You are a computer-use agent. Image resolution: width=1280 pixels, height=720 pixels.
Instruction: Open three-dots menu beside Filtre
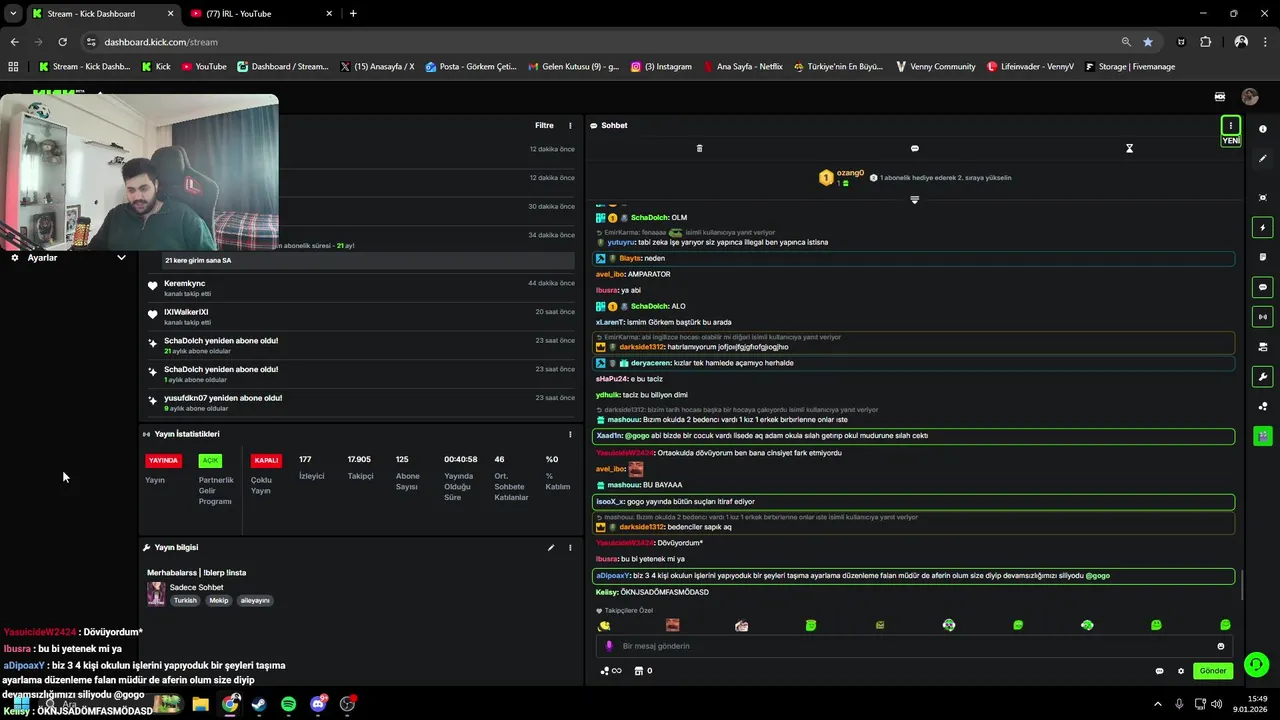[571, 126]
